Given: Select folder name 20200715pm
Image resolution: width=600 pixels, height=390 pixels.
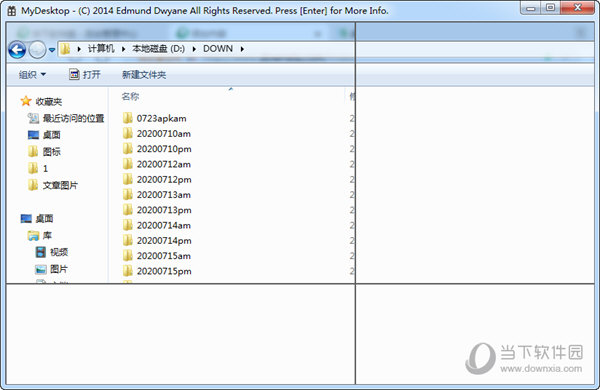Looking at the screenshot, I should tap(164, 271).
